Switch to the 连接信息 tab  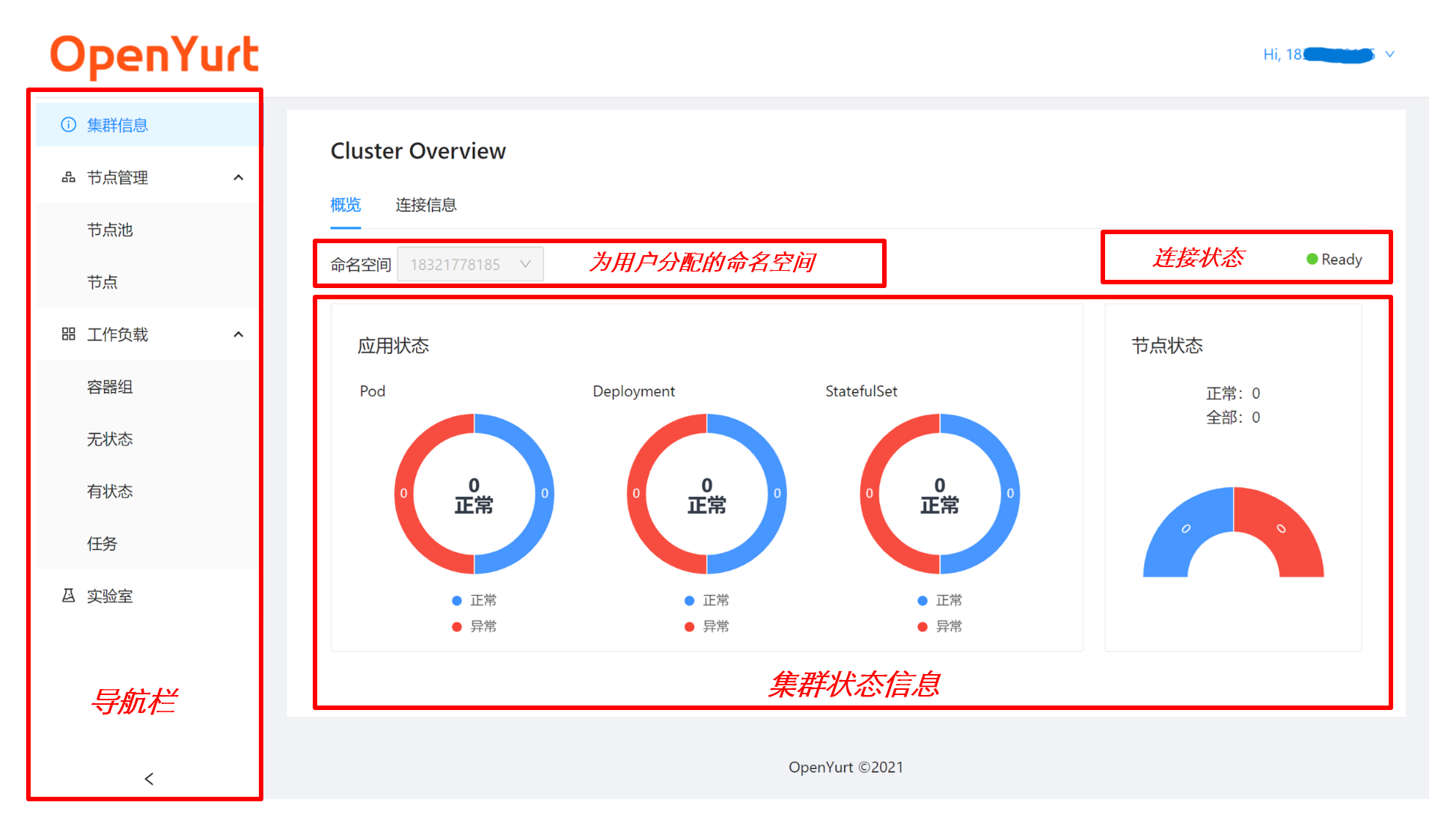(426, 204)
